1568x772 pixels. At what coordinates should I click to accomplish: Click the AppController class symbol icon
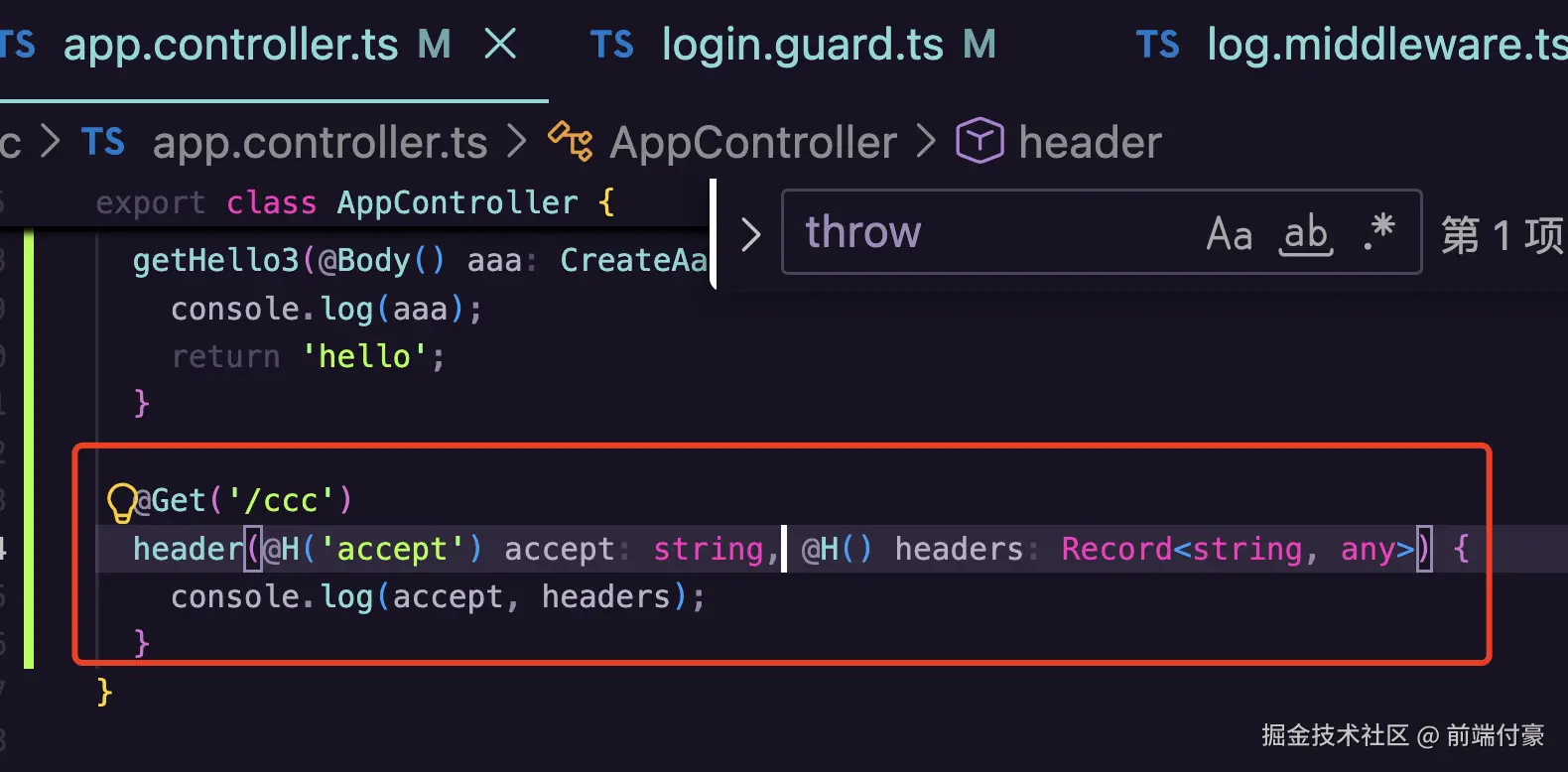tap(571, 141)
